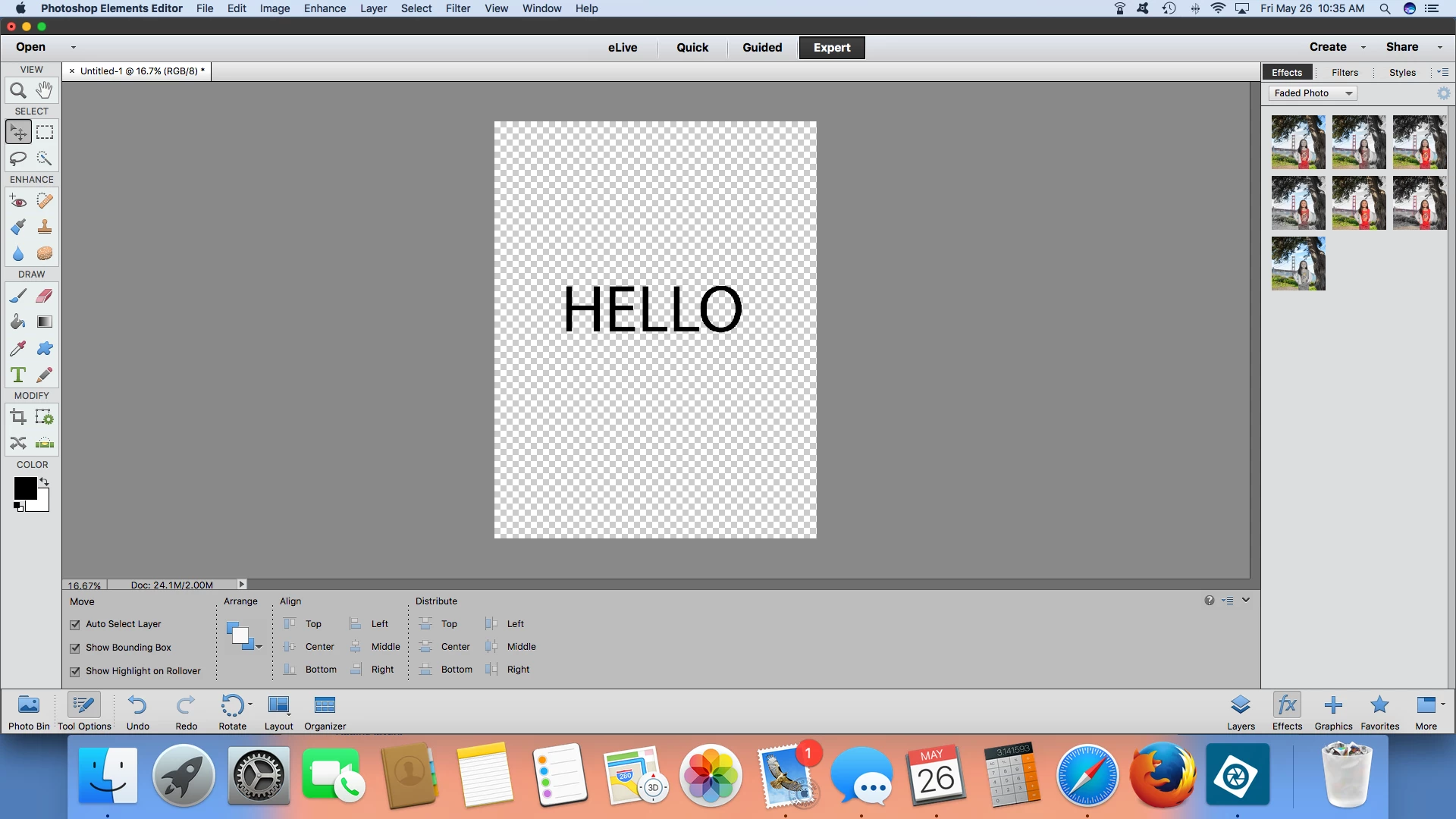Switch to the Filters tab
Image resolution: width=1456 pixels, height=819 pixels.
[1345, 73]
